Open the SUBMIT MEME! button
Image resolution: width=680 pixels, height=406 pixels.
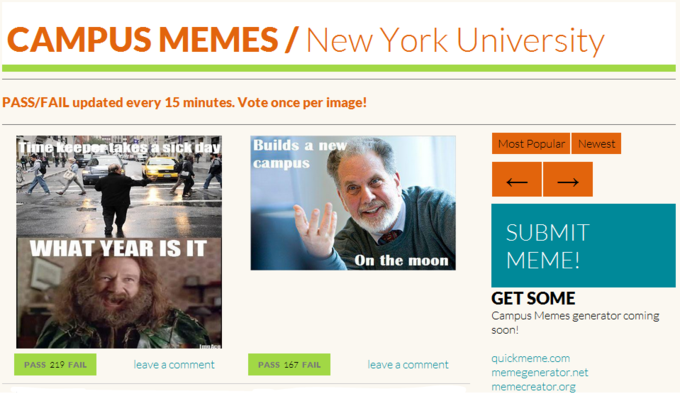point(583,246)
